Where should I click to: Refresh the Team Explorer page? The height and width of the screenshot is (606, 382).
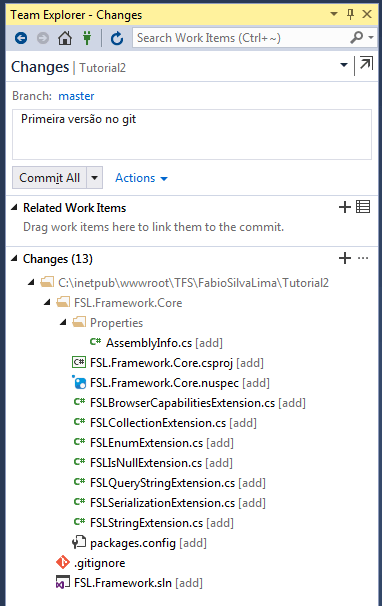tap(117, 38)
